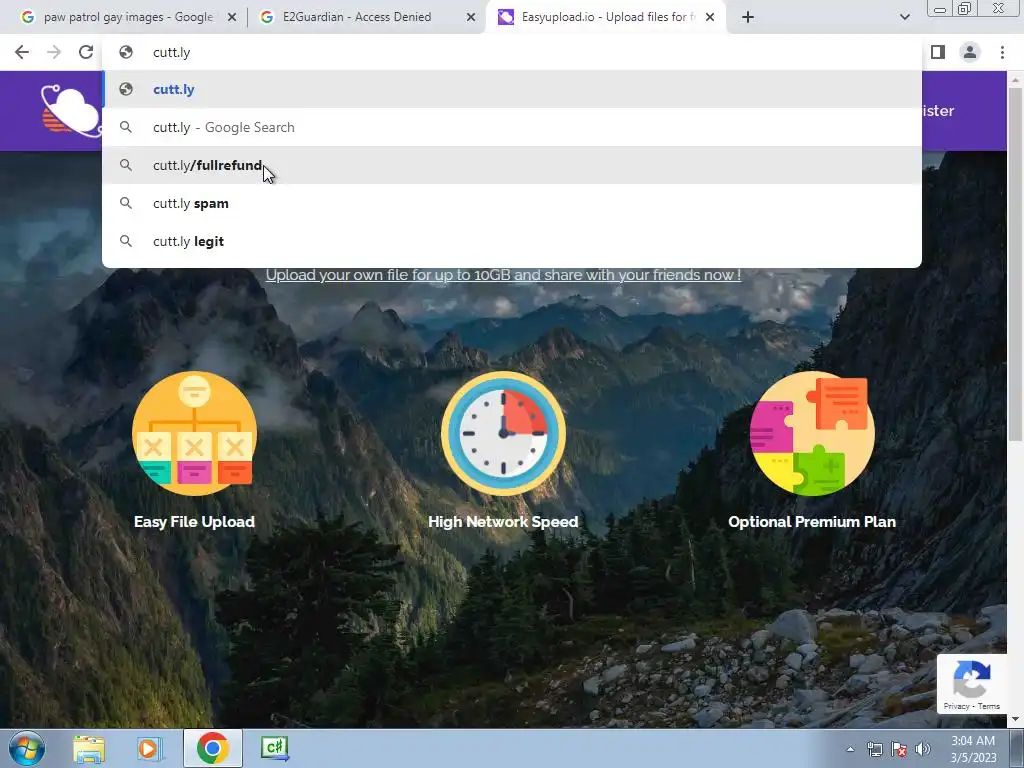This screenshot has height=768, width=1024.
Task: Open the upload your own file link
Action: pos(503,275)
